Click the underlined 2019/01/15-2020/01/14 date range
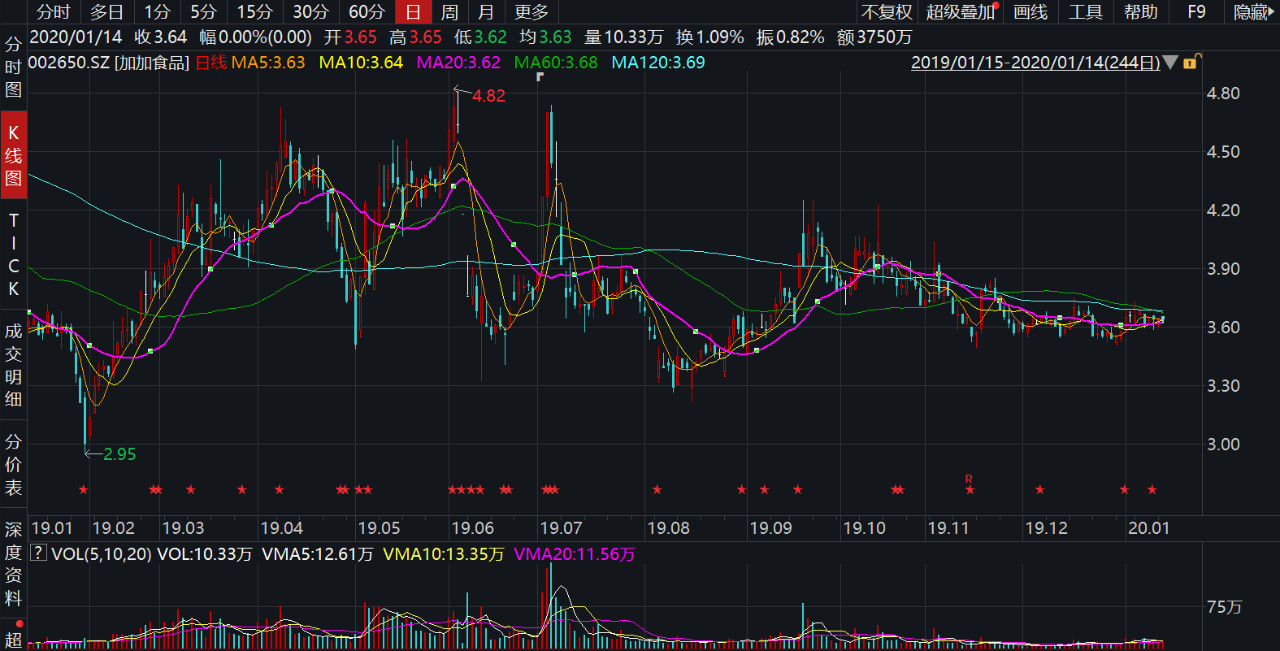This screenshot has width=1280, height=651. 1035,63
